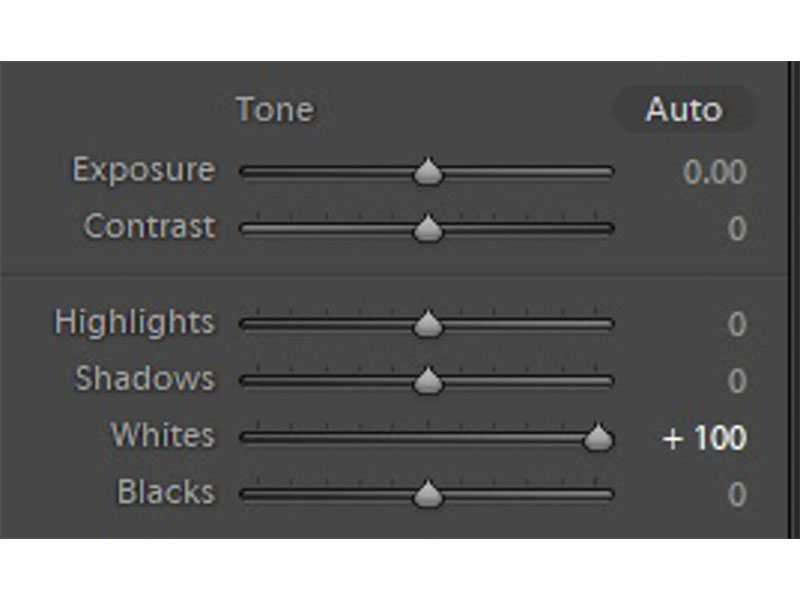The width and height of the screenshot is (800, 600).
Task: Select the Whites value field showing +100
Action: click(x=704, y=438)
